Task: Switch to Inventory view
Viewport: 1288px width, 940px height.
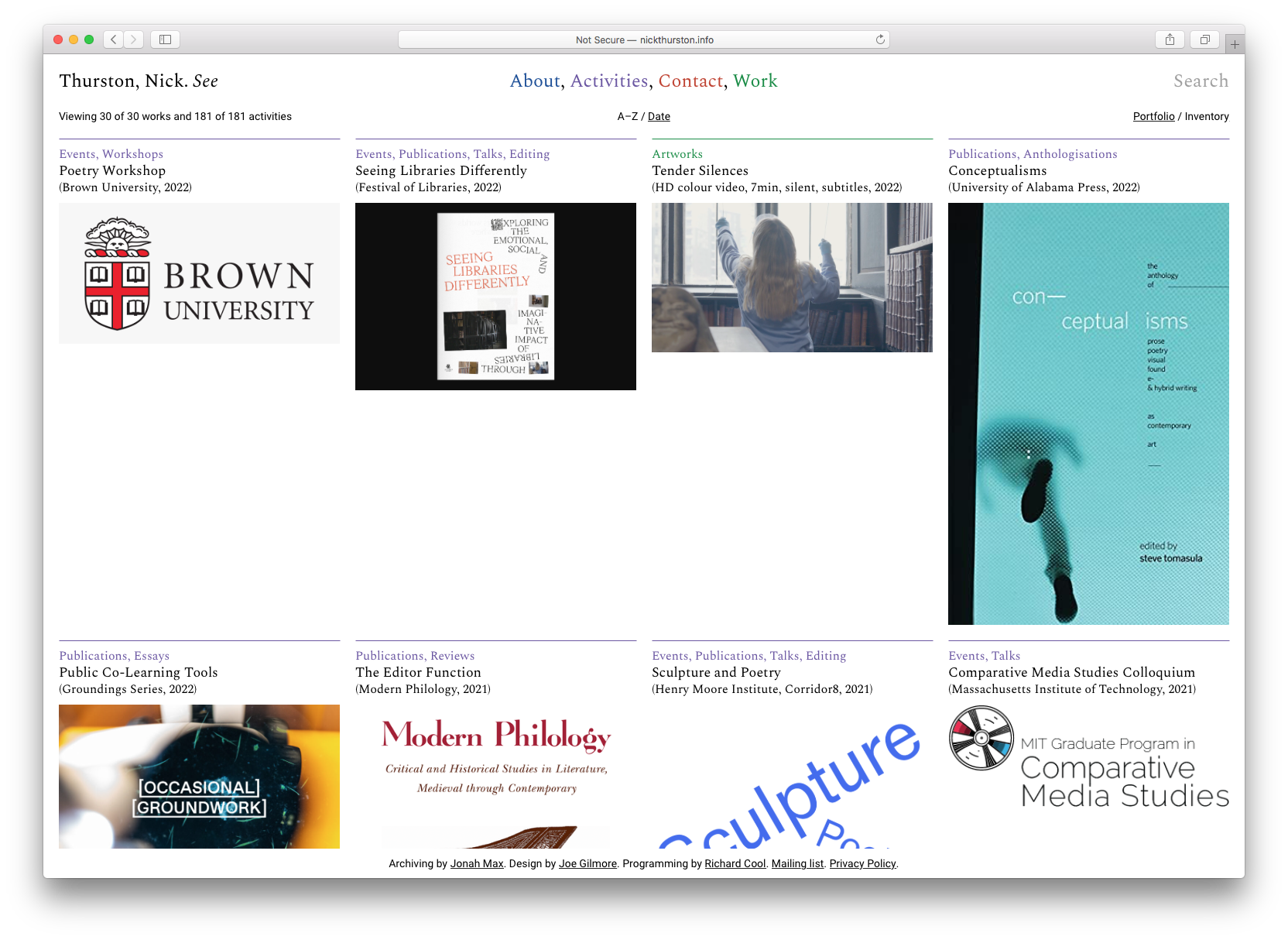Action: [1207, 116]
